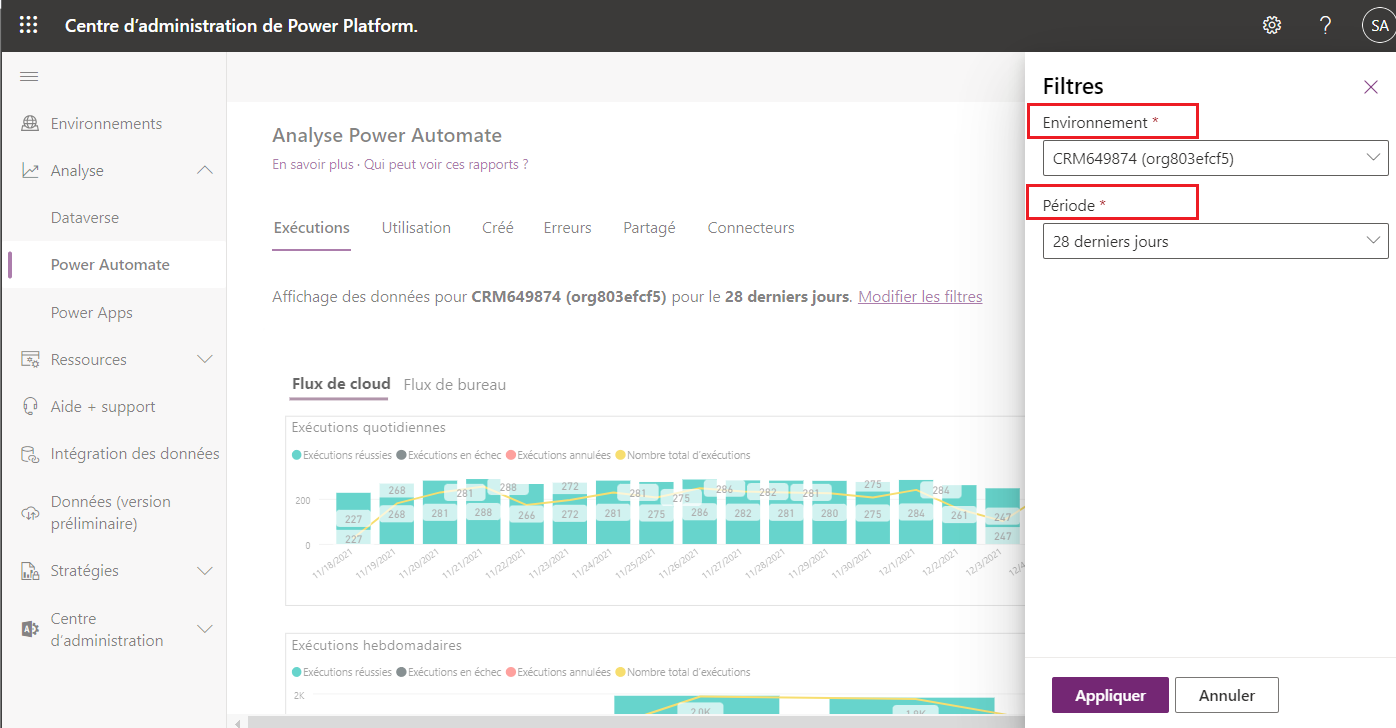Open Dataverse analytics
Screen dimensions: 1396x728
coord(85,218)
